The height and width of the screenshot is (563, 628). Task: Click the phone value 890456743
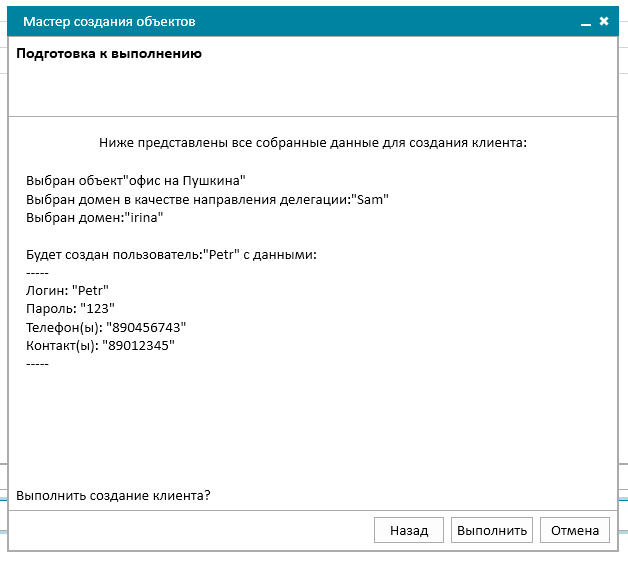point(146,328)
